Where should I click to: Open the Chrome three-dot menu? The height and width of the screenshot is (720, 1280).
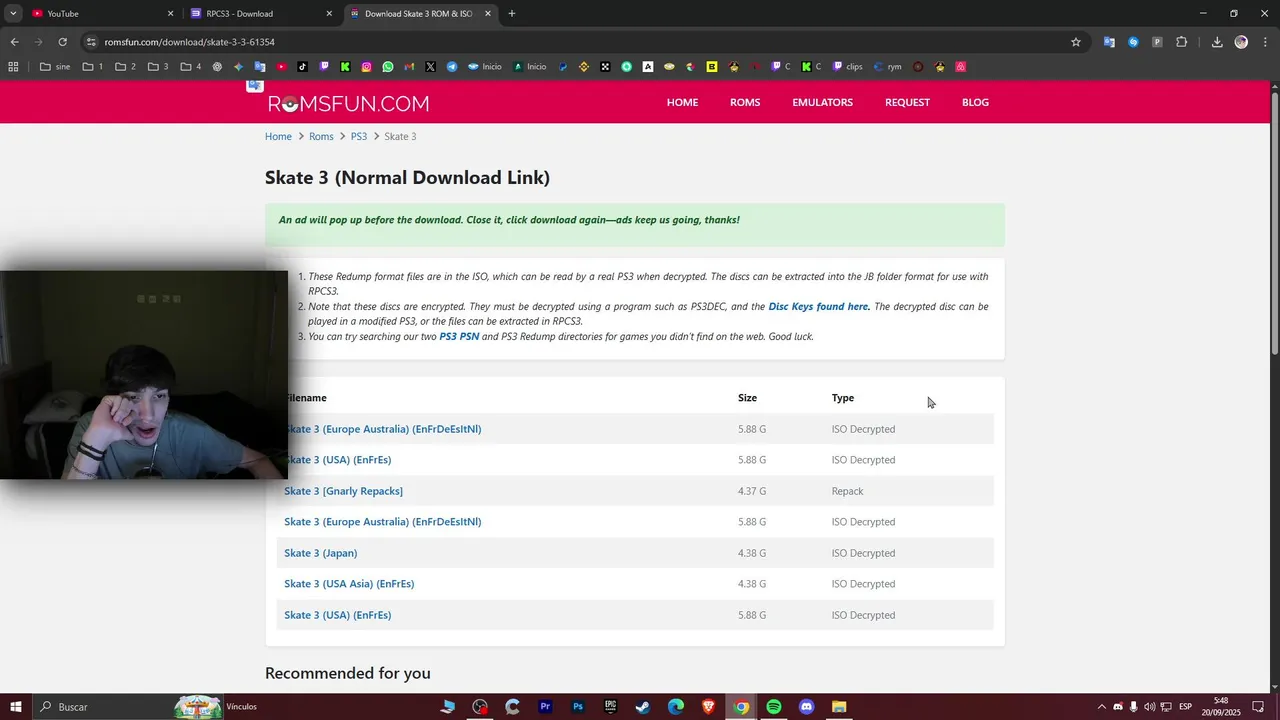[1264, 42]
